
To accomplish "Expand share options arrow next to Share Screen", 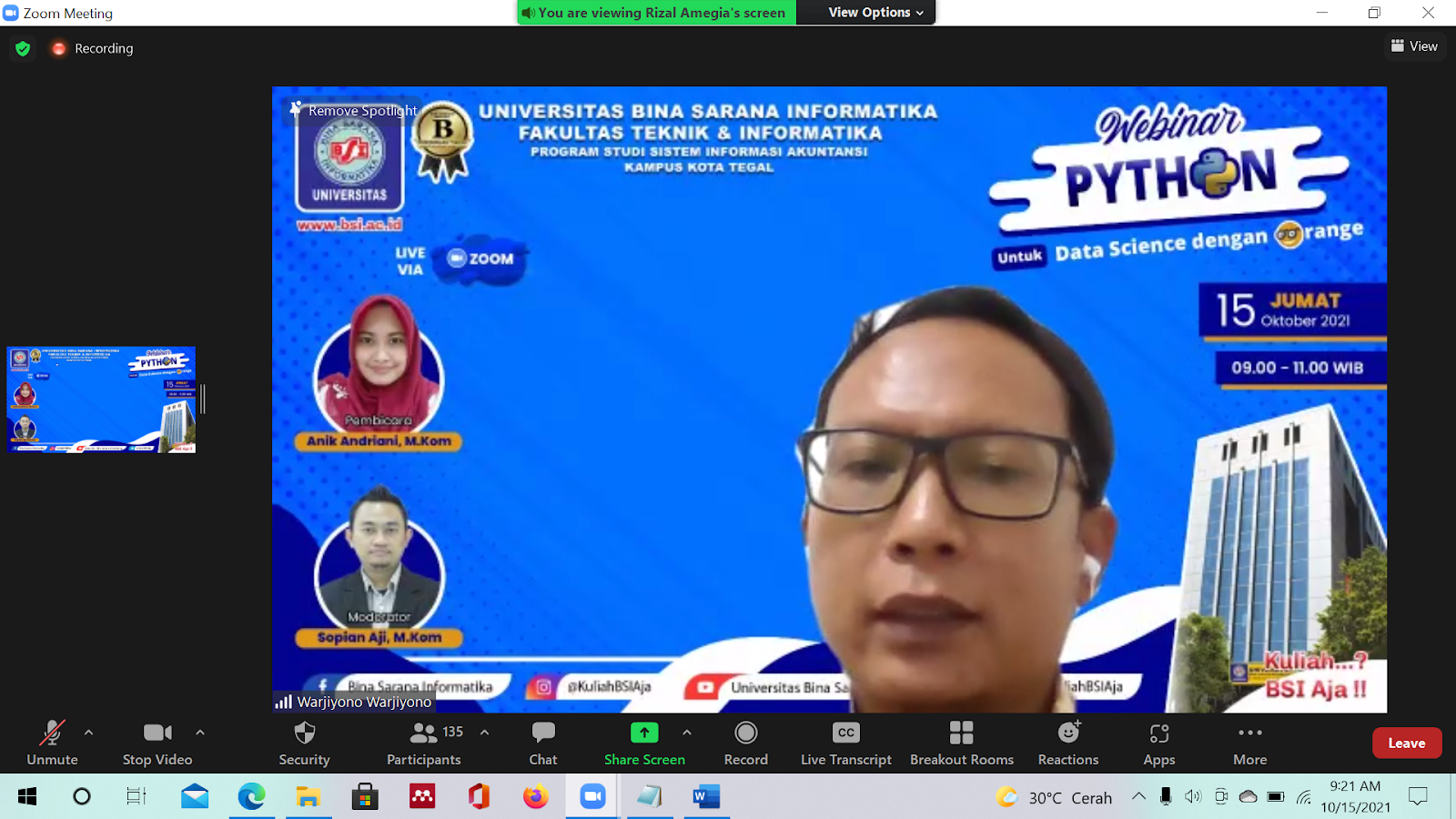I will click(x=687, y=732).
